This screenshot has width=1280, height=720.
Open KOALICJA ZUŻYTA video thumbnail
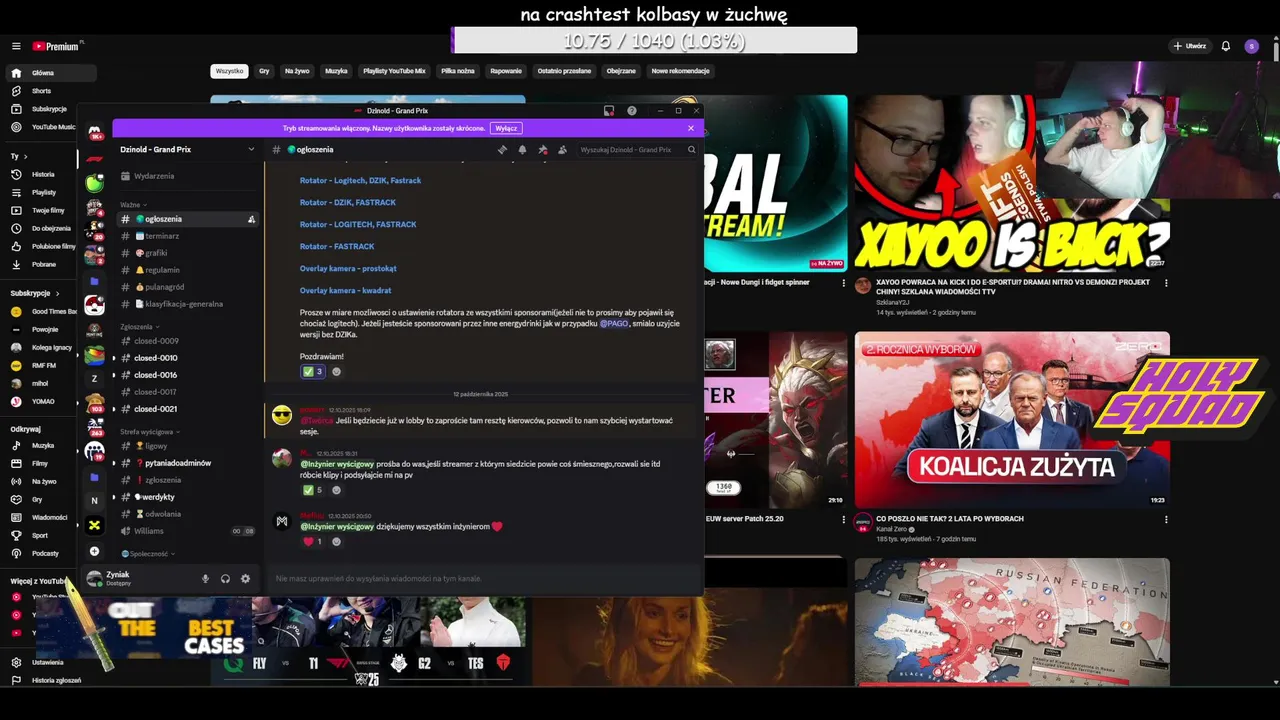[x=1011, y=420]
